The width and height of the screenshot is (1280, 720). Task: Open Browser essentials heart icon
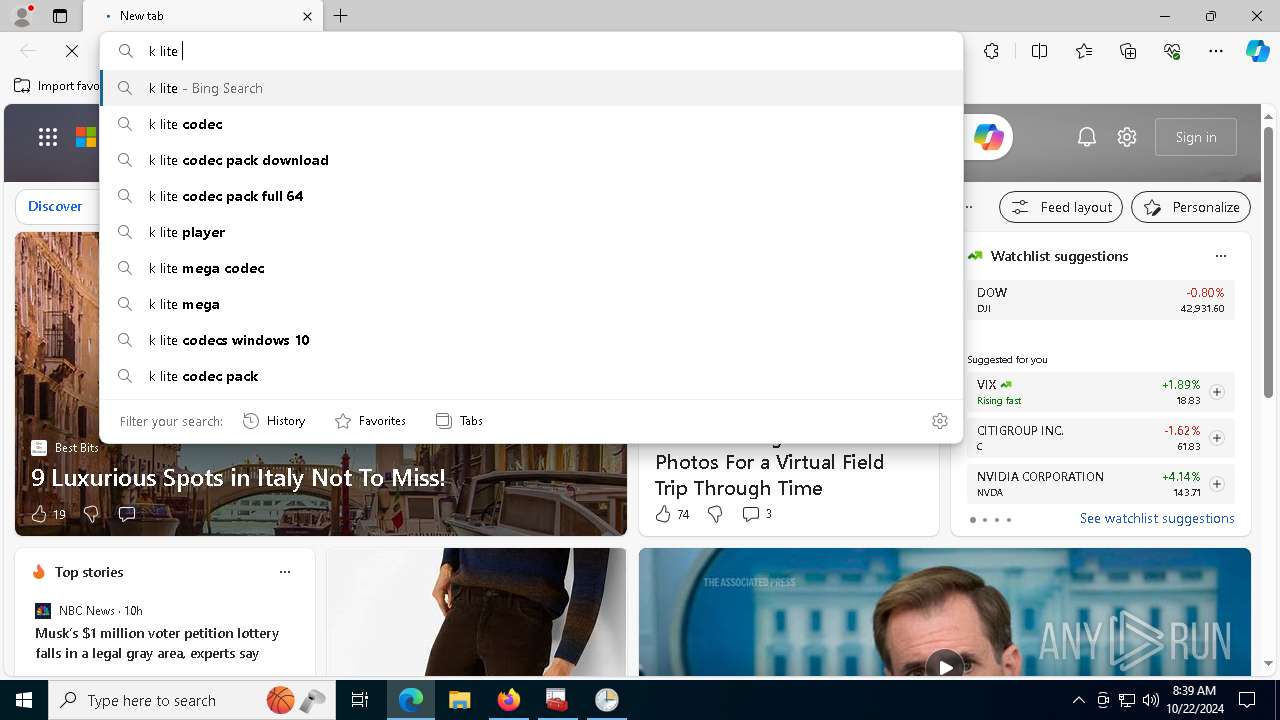coord(1172,51)
